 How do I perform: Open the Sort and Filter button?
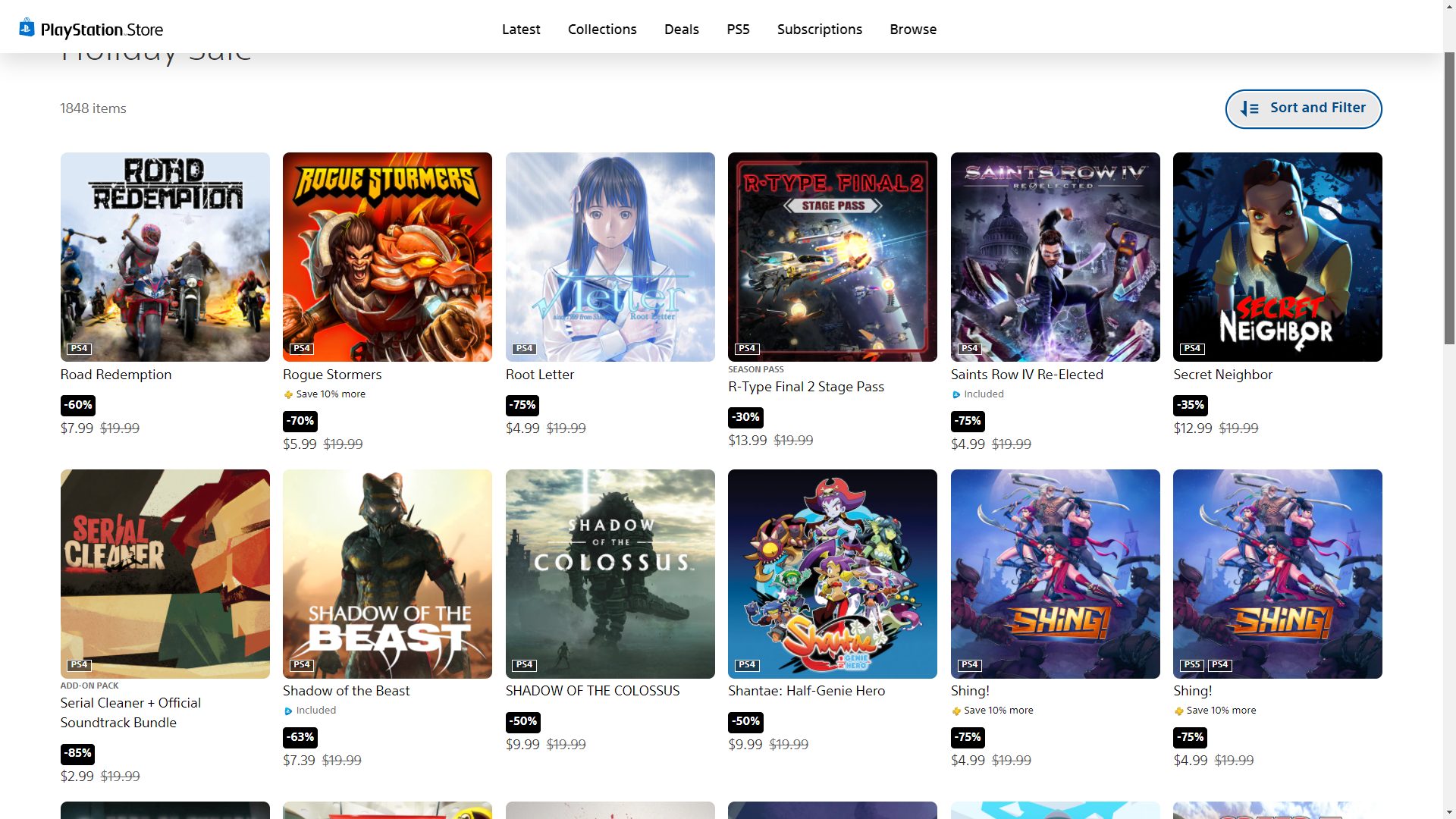(1303, 108)
